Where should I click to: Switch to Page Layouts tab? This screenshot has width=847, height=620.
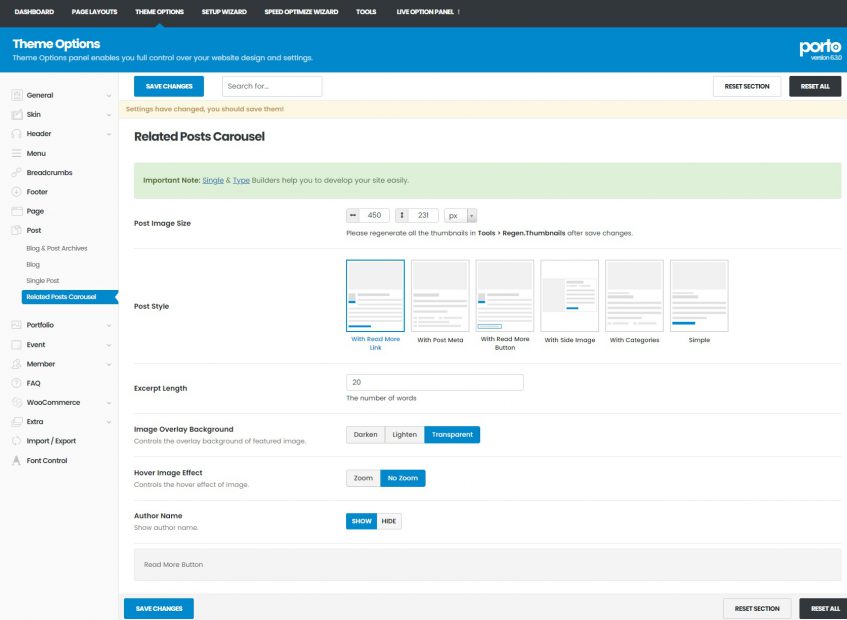click(94, 12)
